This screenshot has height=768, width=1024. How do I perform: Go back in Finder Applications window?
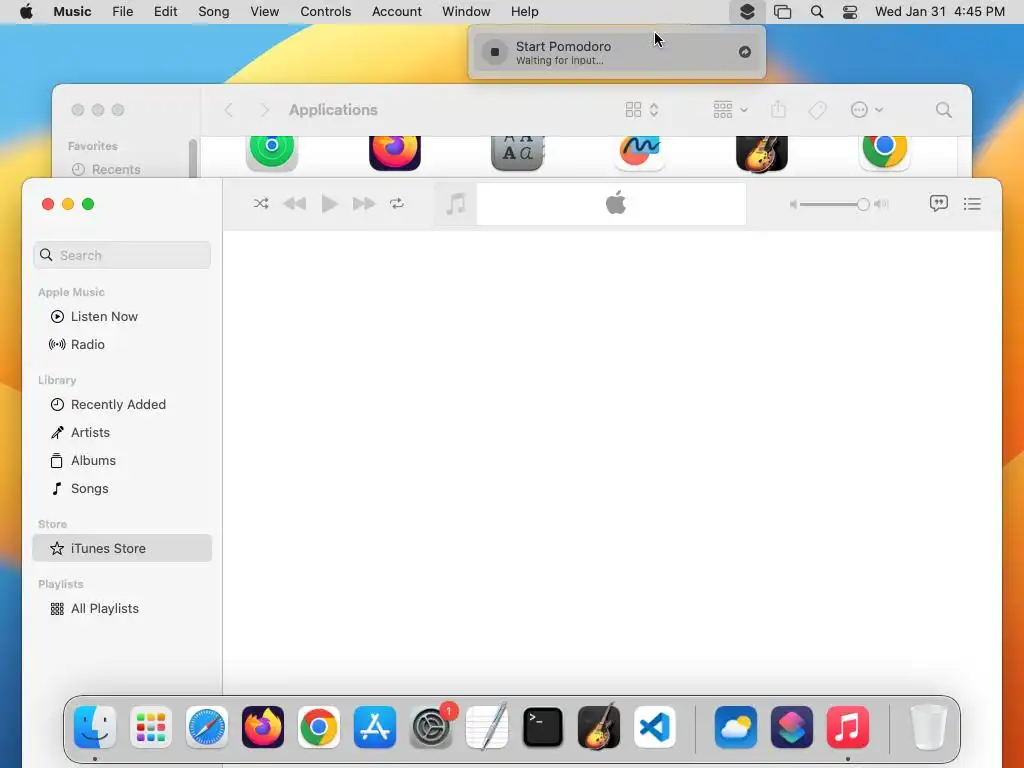[x=229, y=110]
